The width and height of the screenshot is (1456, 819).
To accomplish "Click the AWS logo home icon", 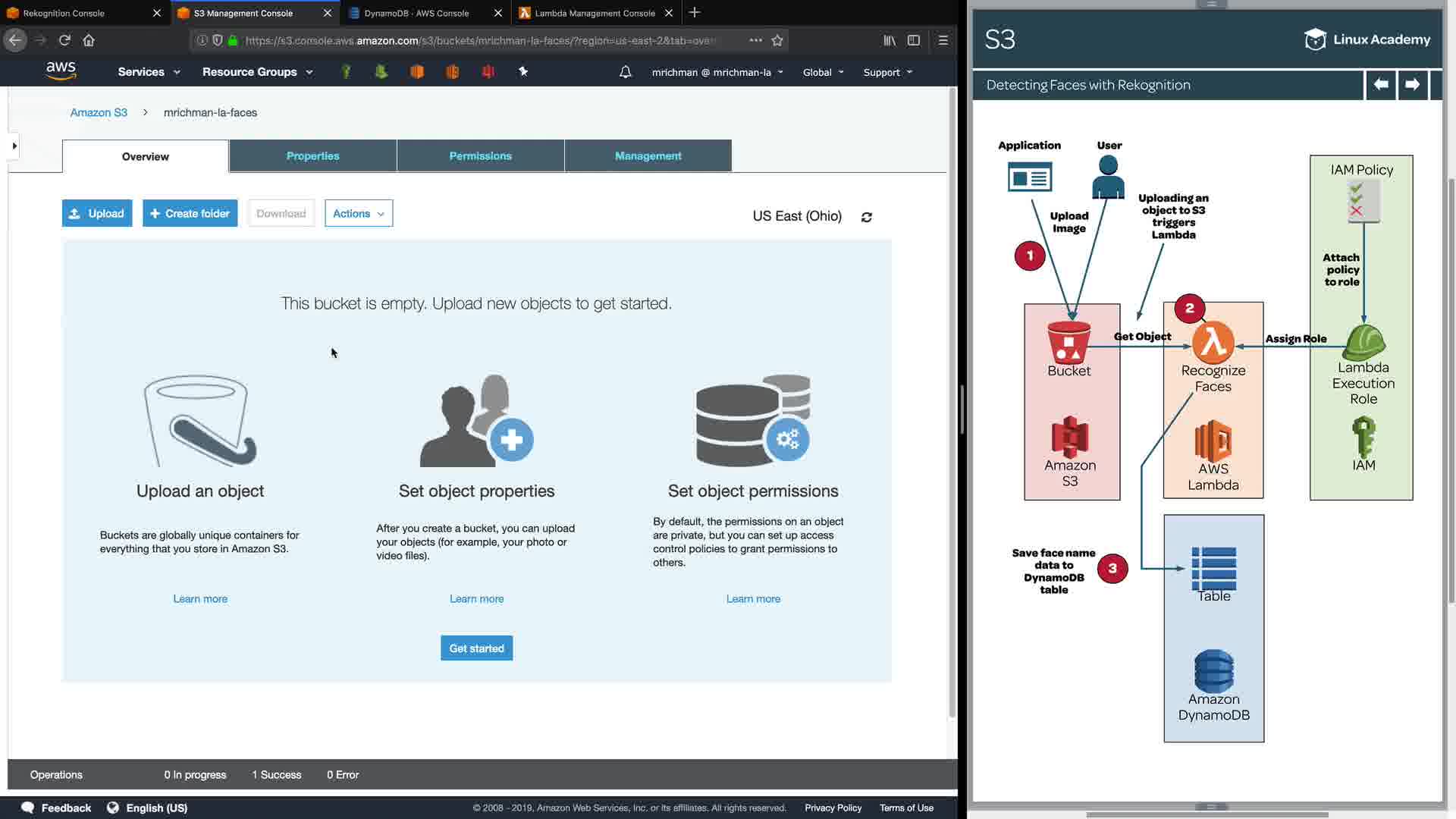I will click(x=61, y=71).
